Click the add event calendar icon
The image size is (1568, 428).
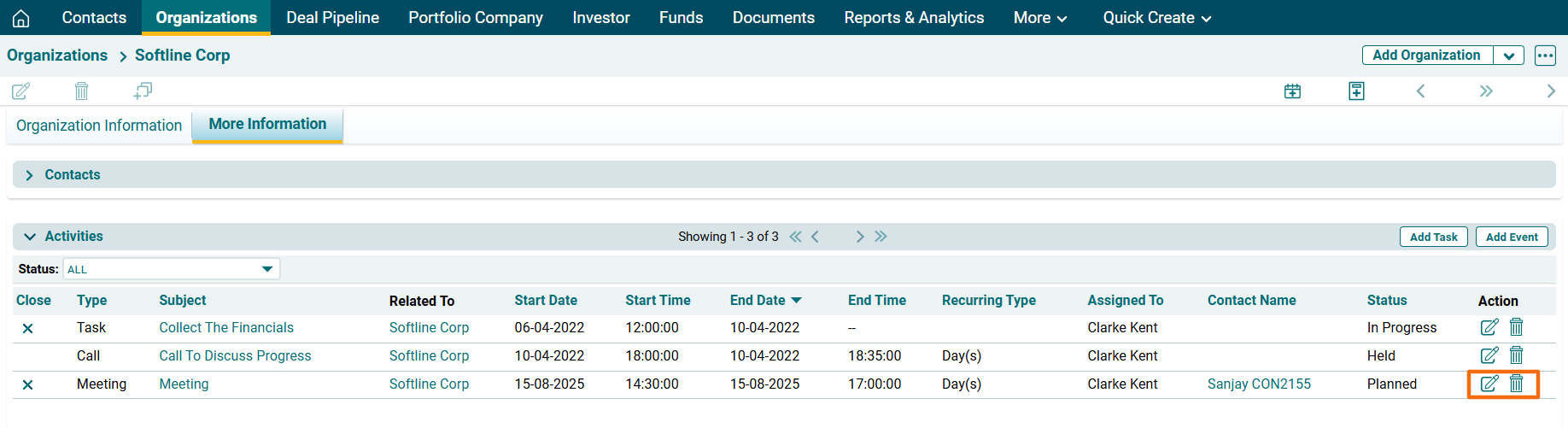1292,91
